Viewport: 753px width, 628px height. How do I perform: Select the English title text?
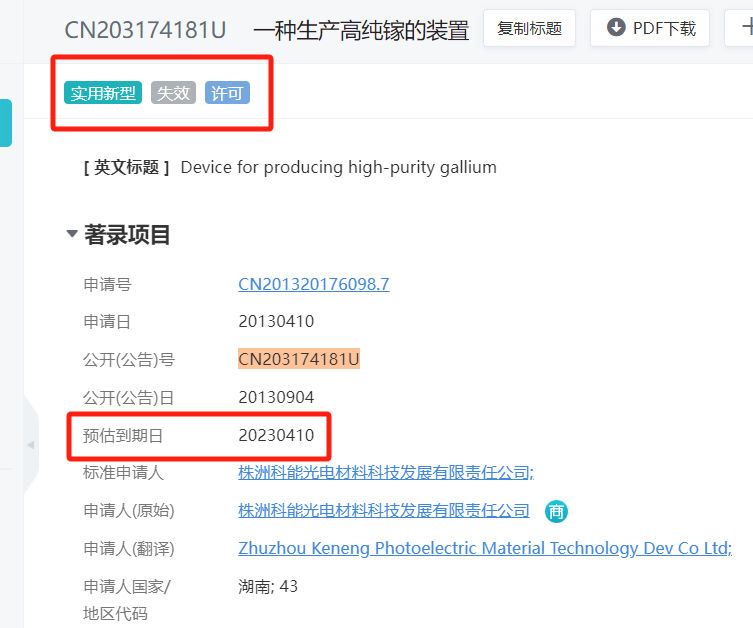(x=339, y=168)
